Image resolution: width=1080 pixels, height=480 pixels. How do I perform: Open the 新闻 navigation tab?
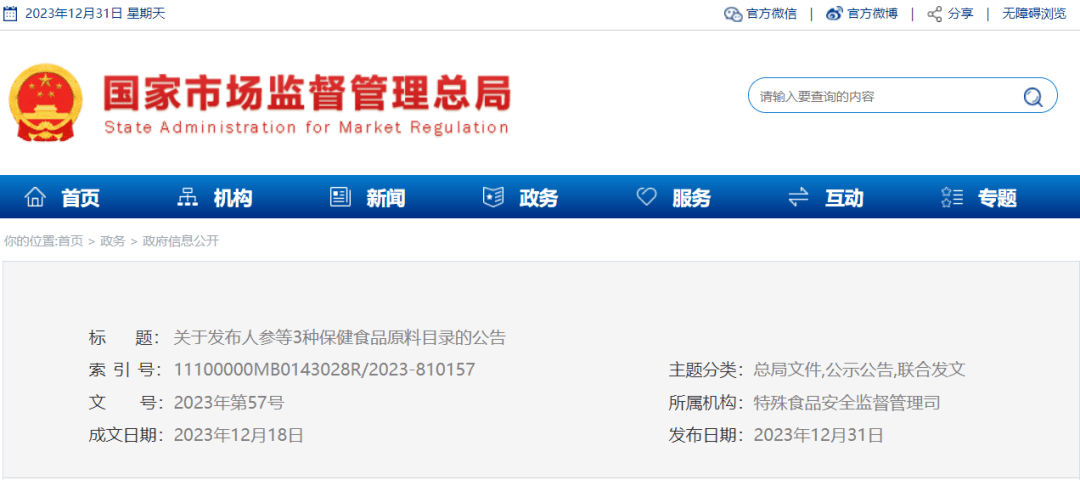point(386,198)
